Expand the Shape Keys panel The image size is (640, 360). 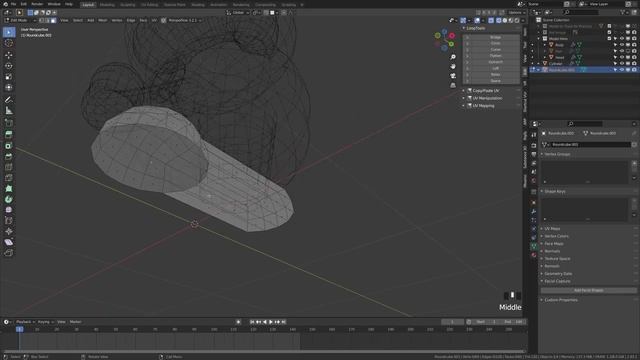tap(555, 191)
